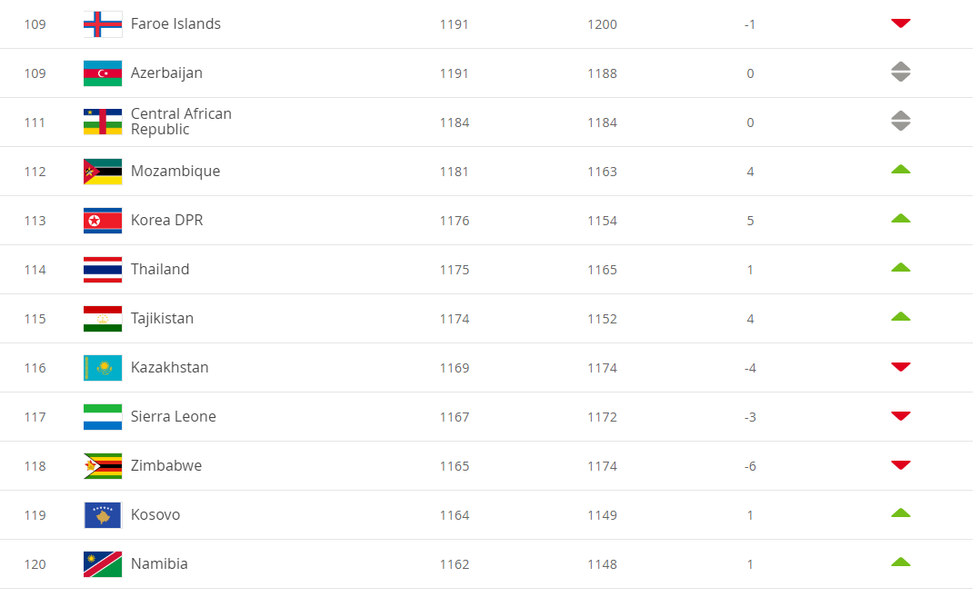Open the Tajikistan team link
The width and height of the screenshot is (980, 595).
point(162,318)
